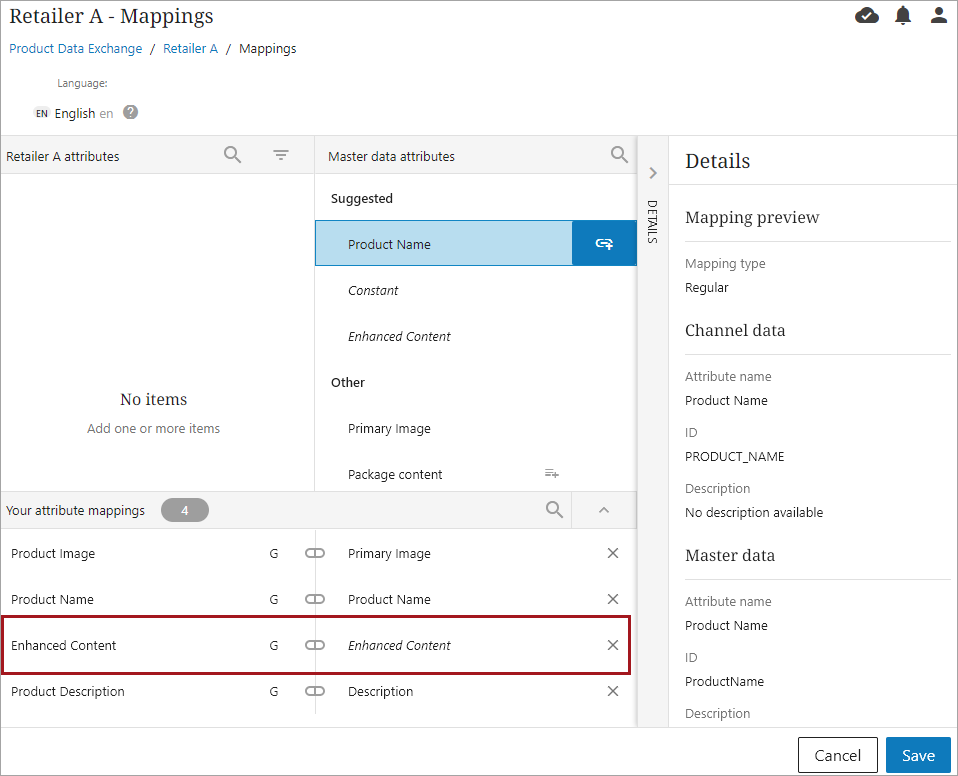Click add icon beside Package content
This screenshot has height=776, width=958.
pyautogui.click(x=551, y=473)
